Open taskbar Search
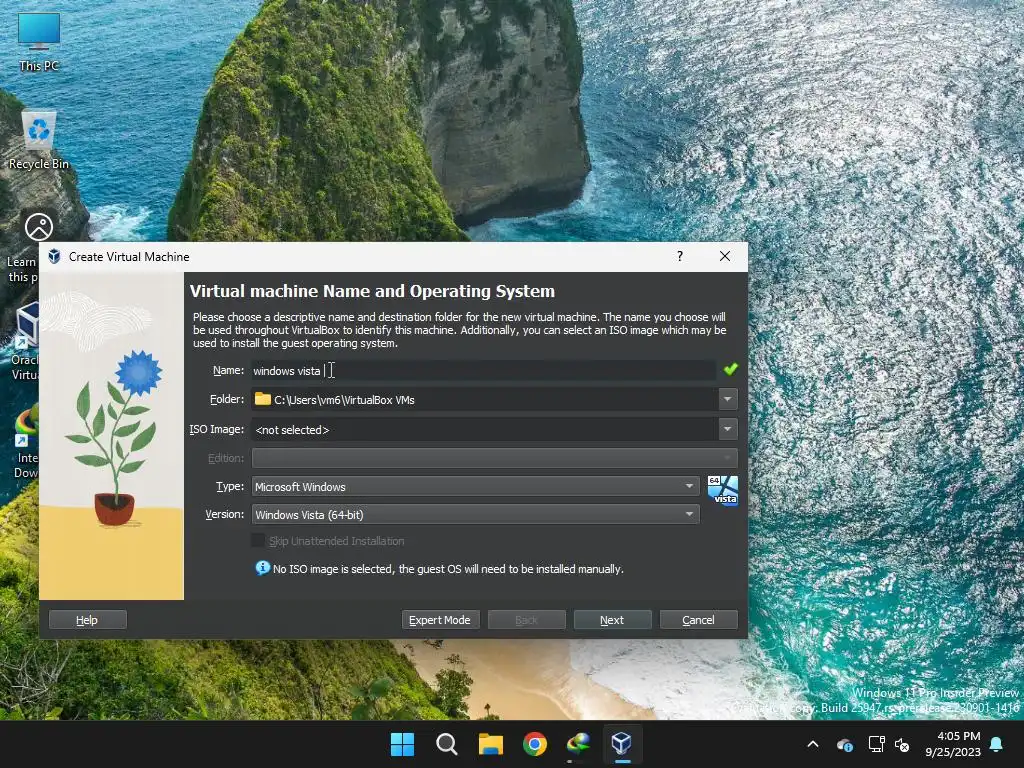Screen dimensions: 1024x768 (x=447, y=744)
